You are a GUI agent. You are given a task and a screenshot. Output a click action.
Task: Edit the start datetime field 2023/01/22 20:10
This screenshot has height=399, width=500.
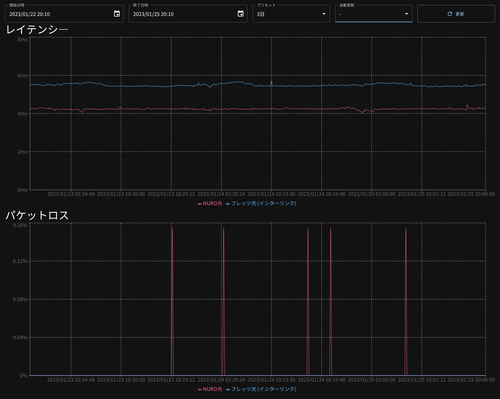coord(64,14)
